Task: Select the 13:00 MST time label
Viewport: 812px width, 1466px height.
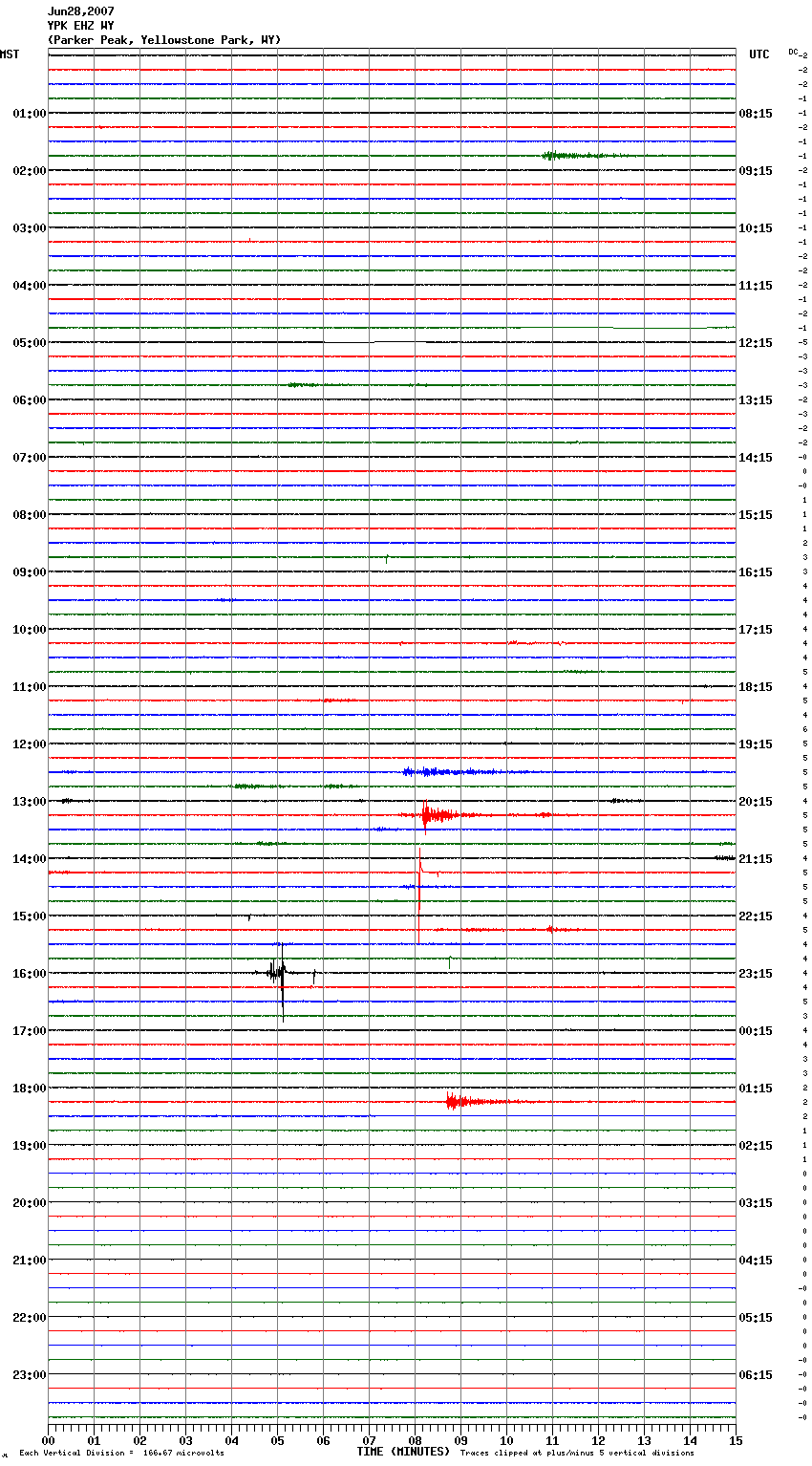Action: pyautogui.click(x=30, y=802)
